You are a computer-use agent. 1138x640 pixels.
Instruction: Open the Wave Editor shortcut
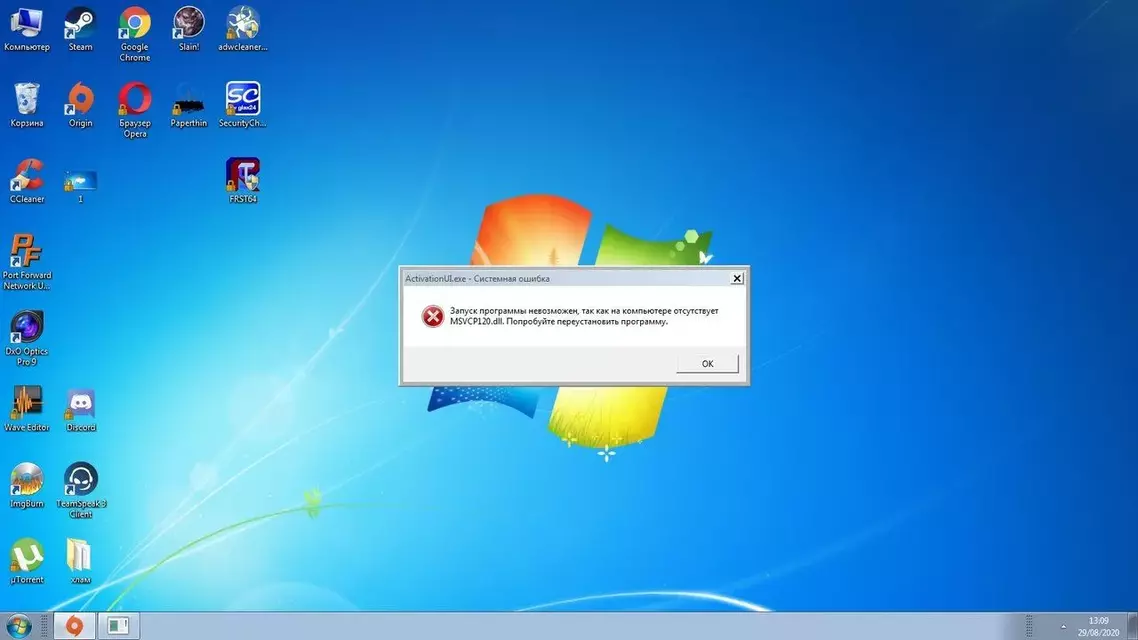[27, 410]
